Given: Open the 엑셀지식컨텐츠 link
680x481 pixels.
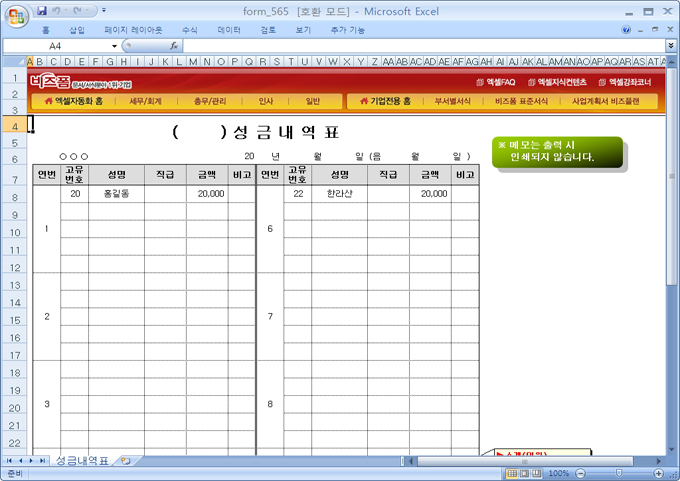Looking at the screenshot, I should tap(557, 82).
